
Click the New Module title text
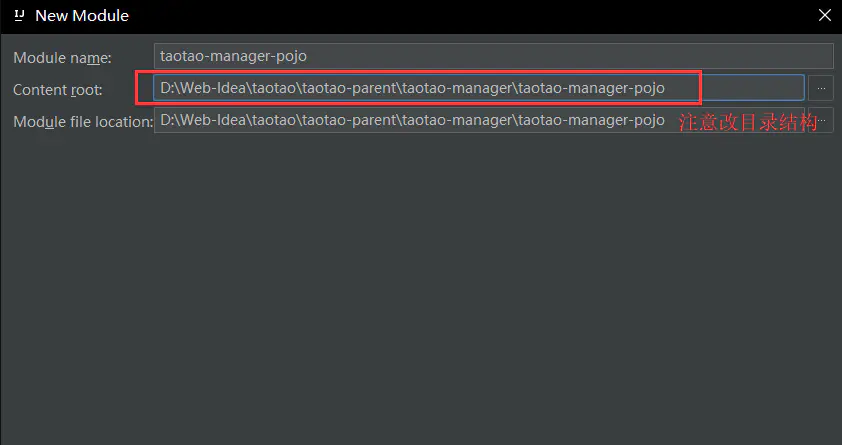coord(82,16)
